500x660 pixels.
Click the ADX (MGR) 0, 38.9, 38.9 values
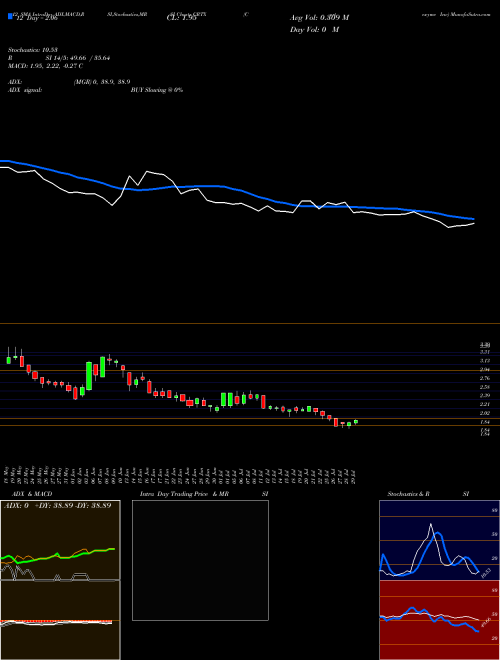101,82
